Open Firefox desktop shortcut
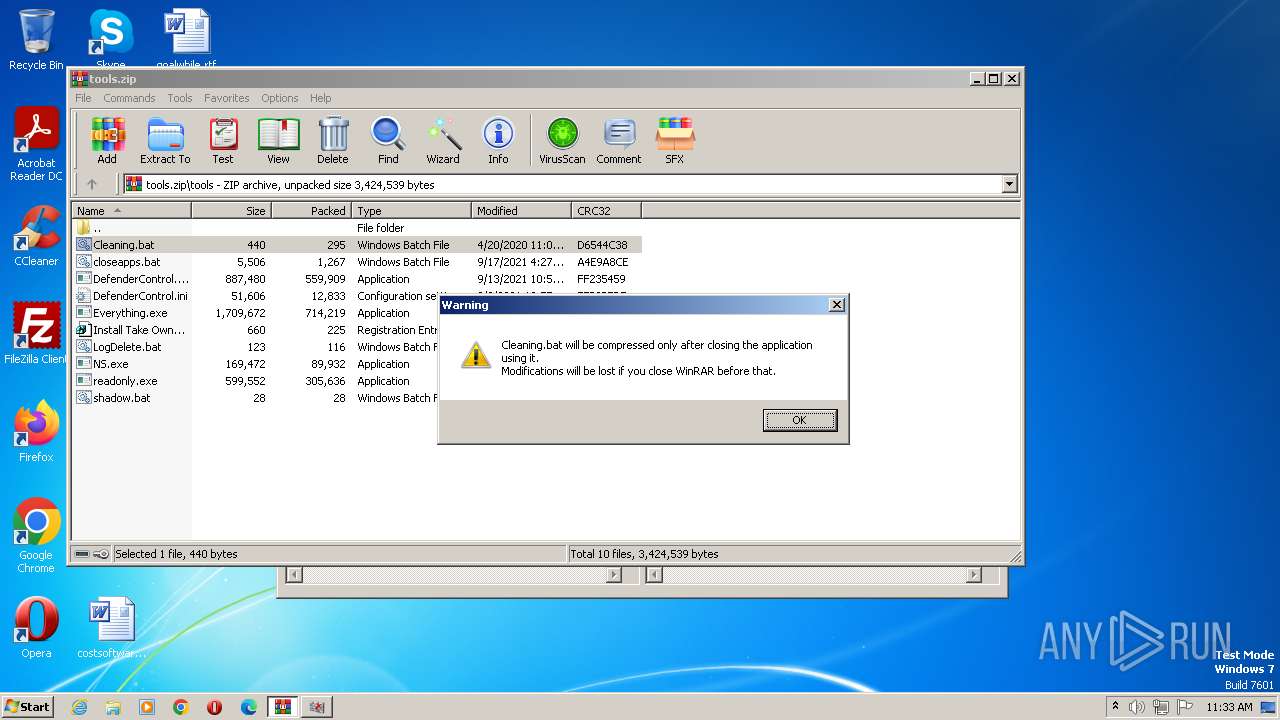Viewport: 1280px width, 720px height. (x=36, y=432)
